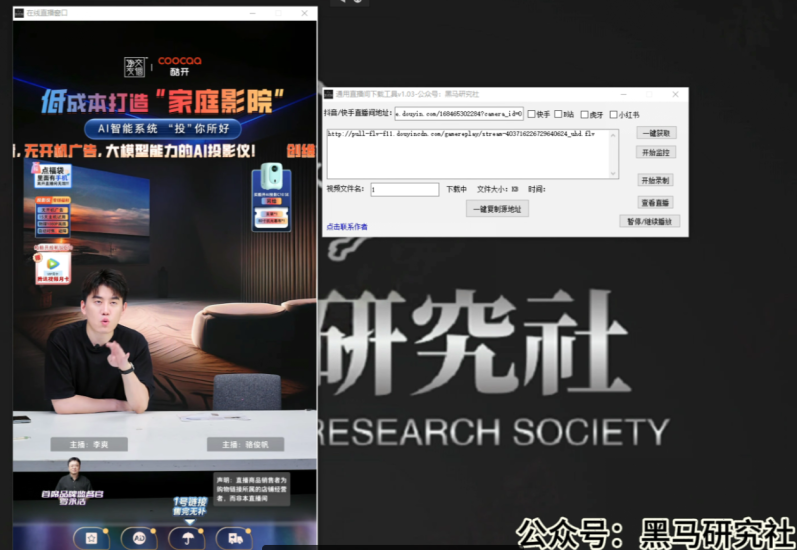This screenshot has height=550, width=797.
Task: Click the 开始监控 button
Action: coord(656,152)
